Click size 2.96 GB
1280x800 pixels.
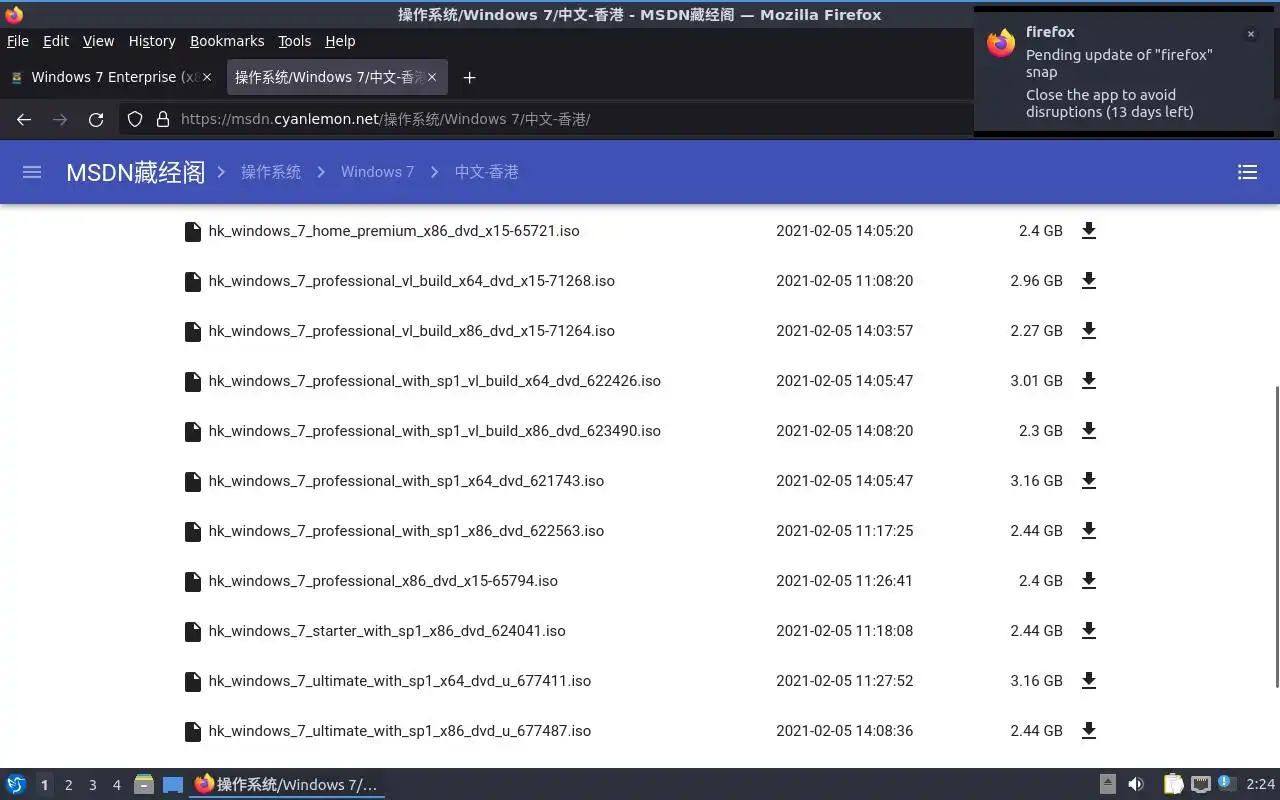click(1036, 281)
